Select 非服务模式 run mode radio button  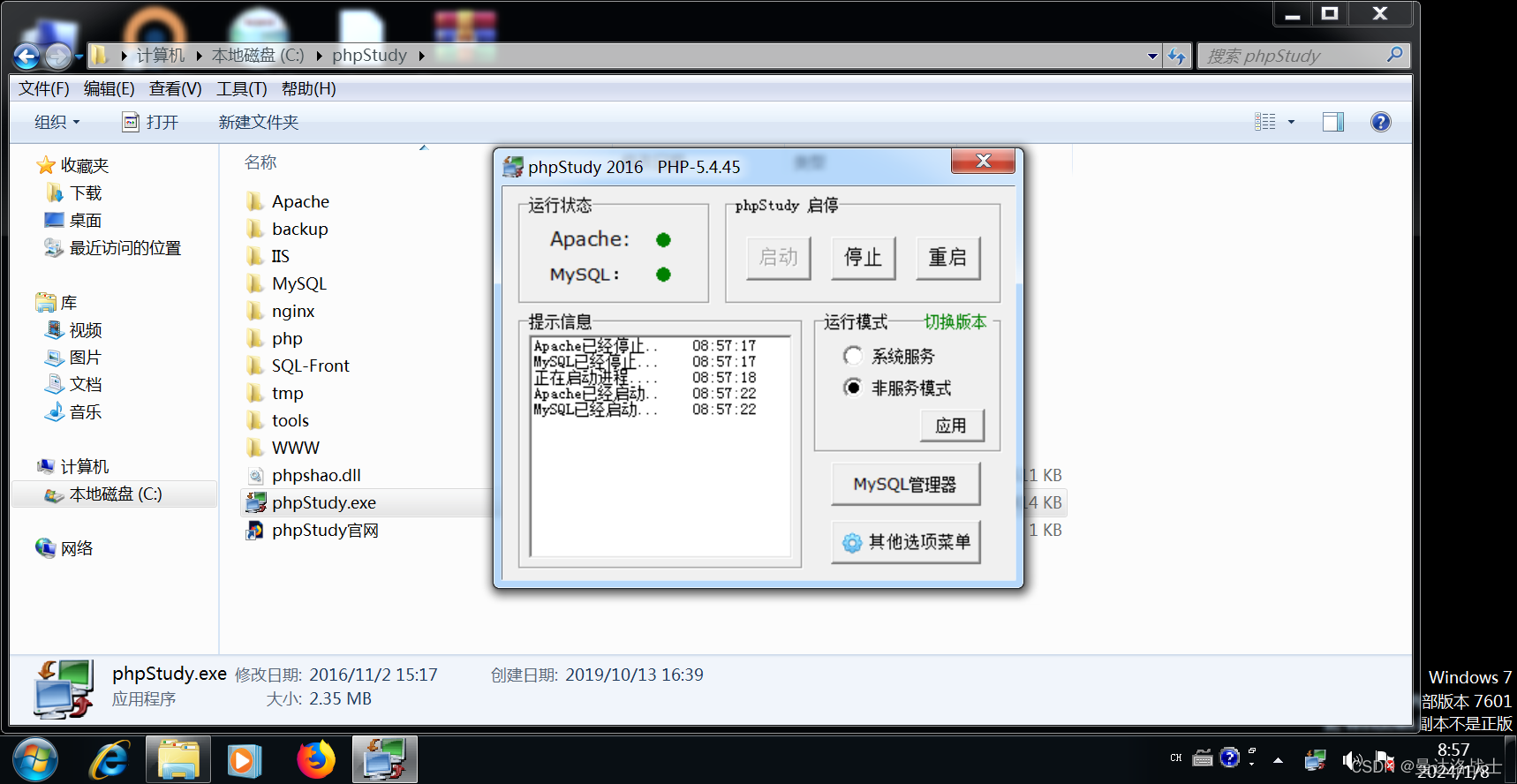coord(853,388)
